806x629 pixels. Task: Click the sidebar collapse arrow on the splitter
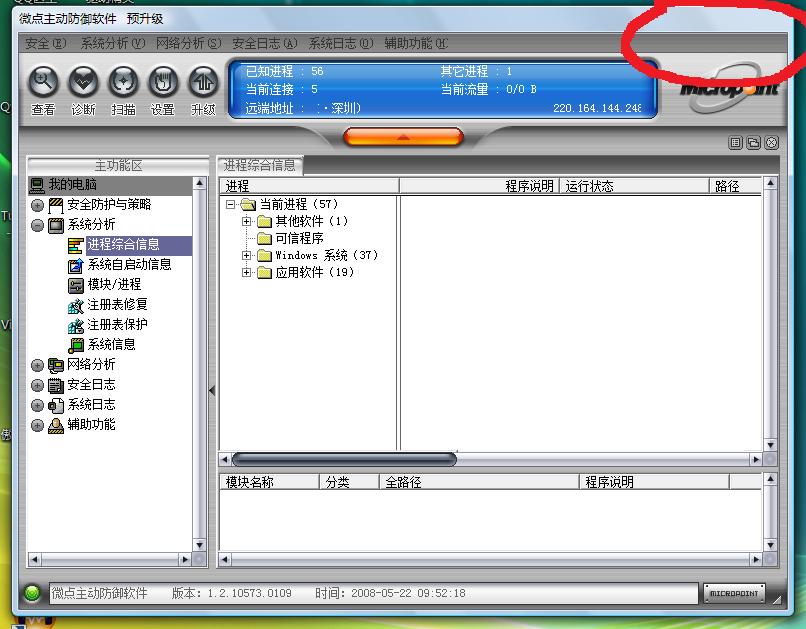[212, 391]
